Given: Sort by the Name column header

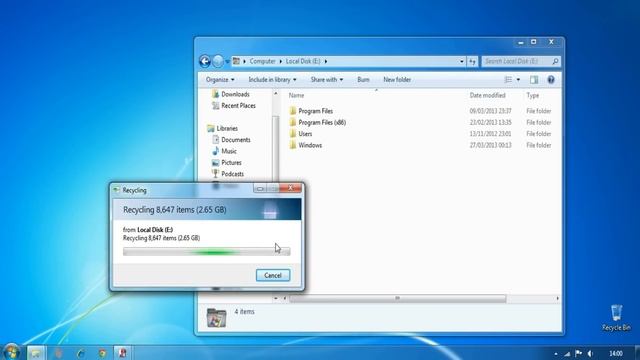Looking at the screenshot, I should 296,95.
